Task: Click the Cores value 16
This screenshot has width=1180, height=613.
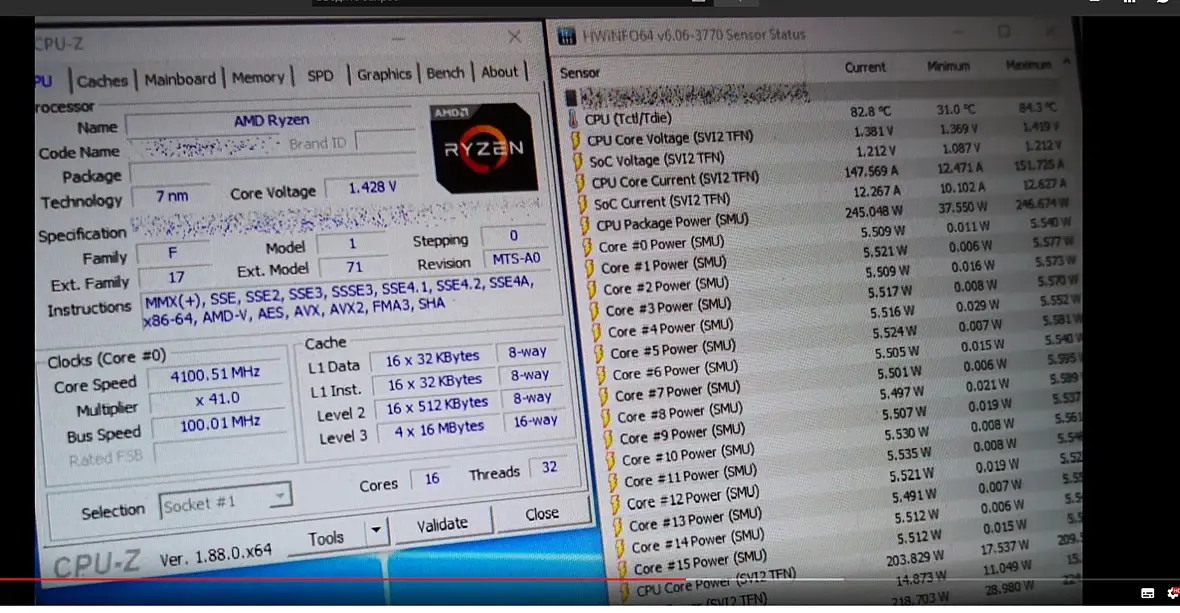Action: tap(431, 478)
